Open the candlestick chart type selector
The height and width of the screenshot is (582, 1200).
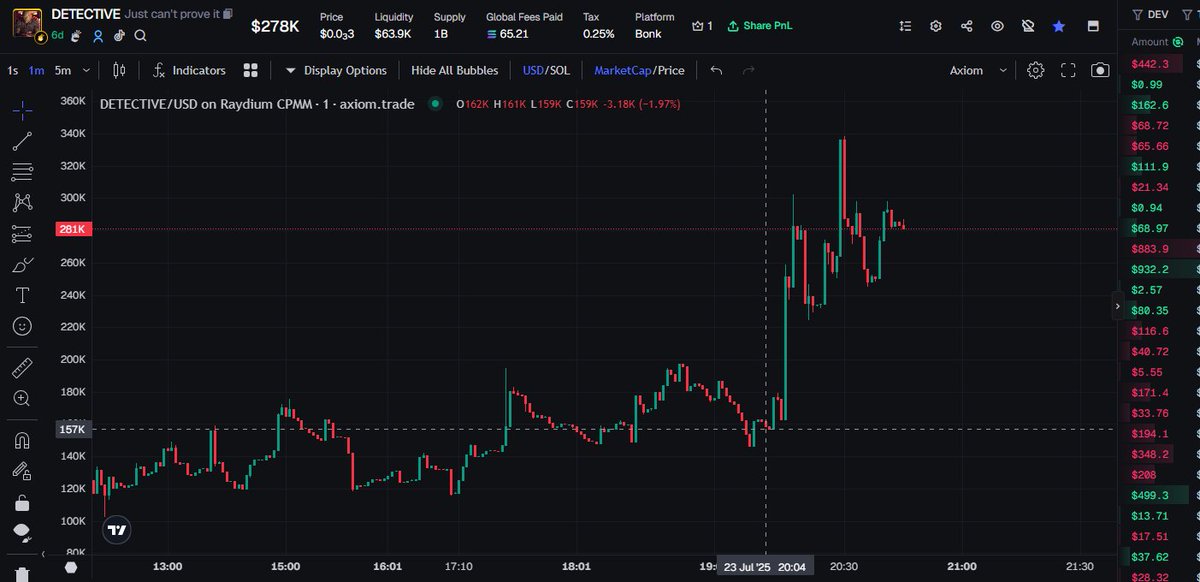pos(120,70)
